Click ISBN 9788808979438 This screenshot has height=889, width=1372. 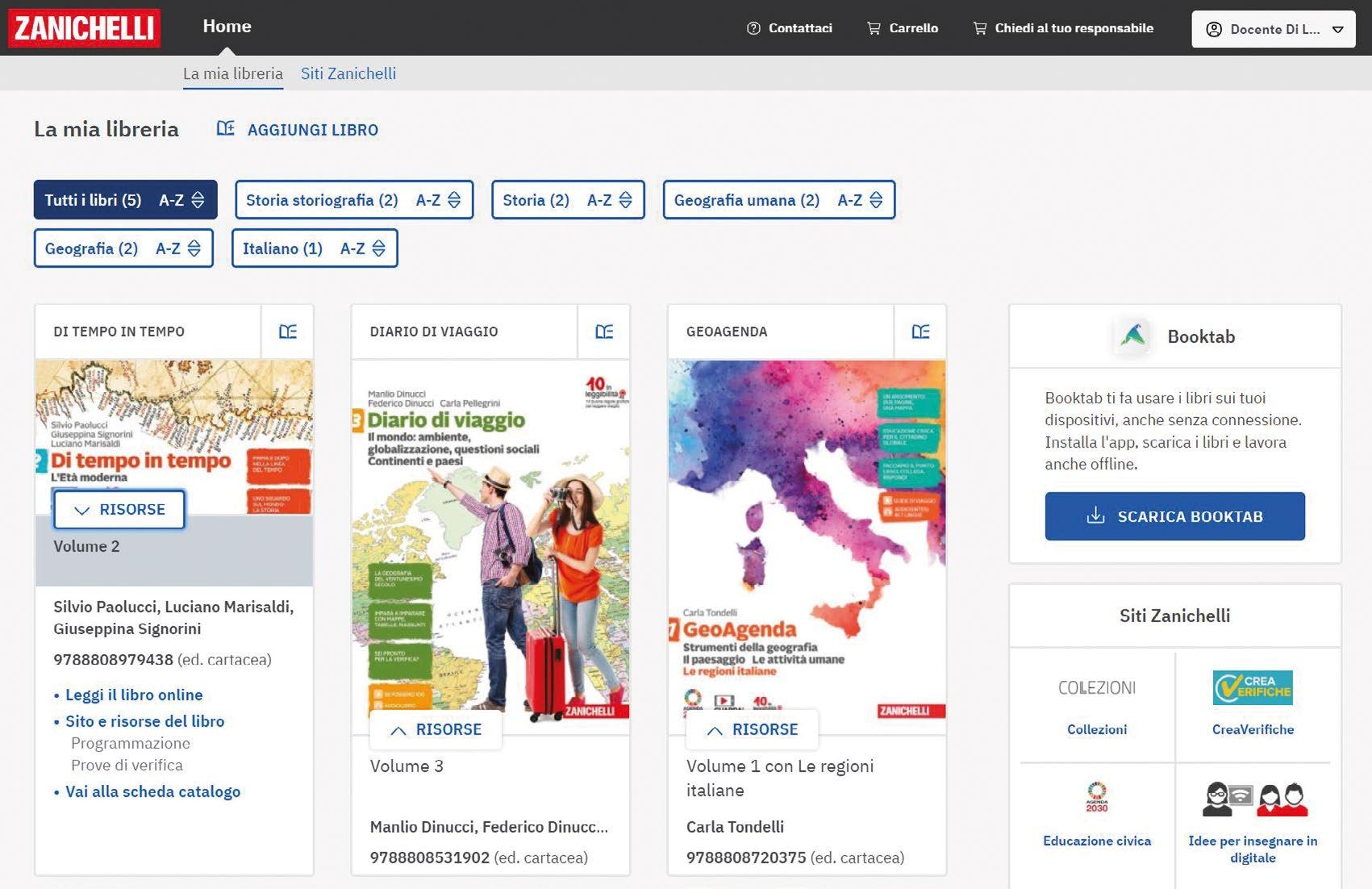(x=113, y=660)
